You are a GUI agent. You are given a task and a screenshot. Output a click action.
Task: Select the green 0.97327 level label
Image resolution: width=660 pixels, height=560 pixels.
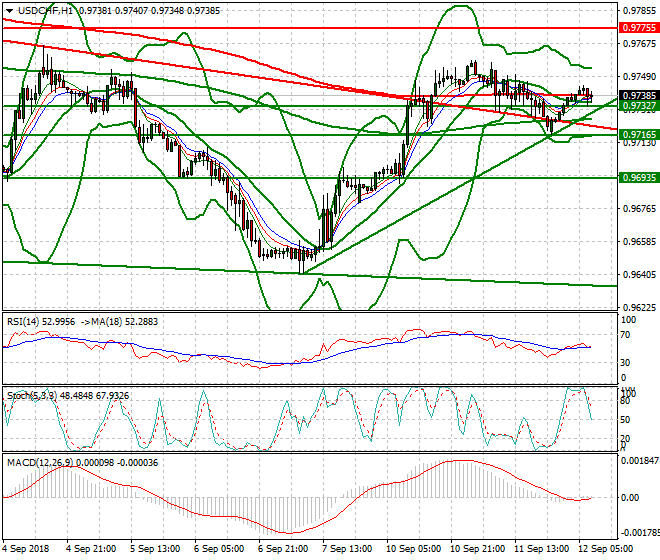point(639,106)
